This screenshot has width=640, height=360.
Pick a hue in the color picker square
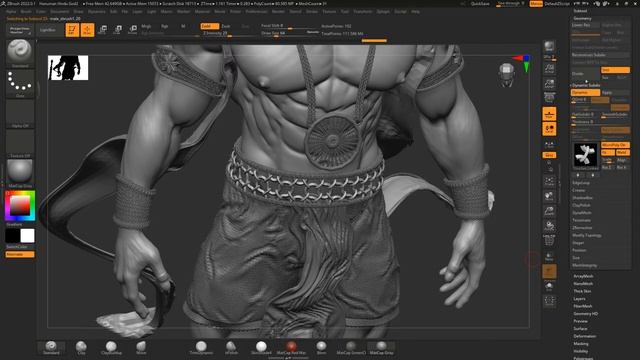point(20,205)
